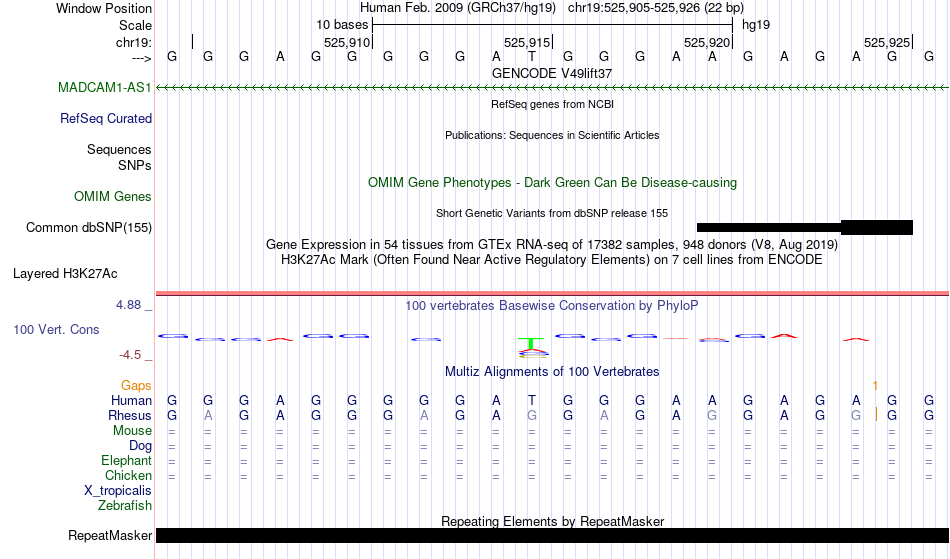
Task: Click the orange gap count 1
Action: click(875, 385)
